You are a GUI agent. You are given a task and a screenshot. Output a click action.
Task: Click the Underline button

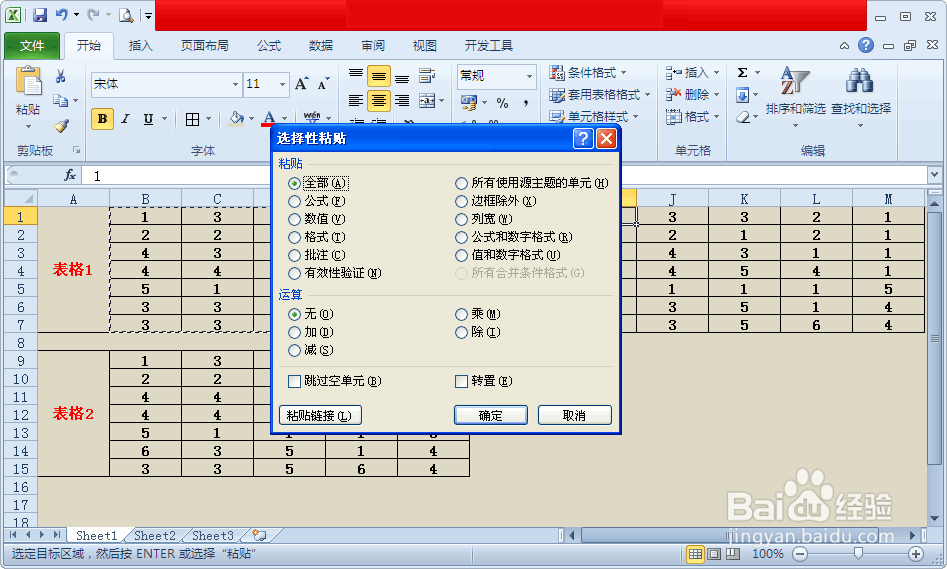148,119
